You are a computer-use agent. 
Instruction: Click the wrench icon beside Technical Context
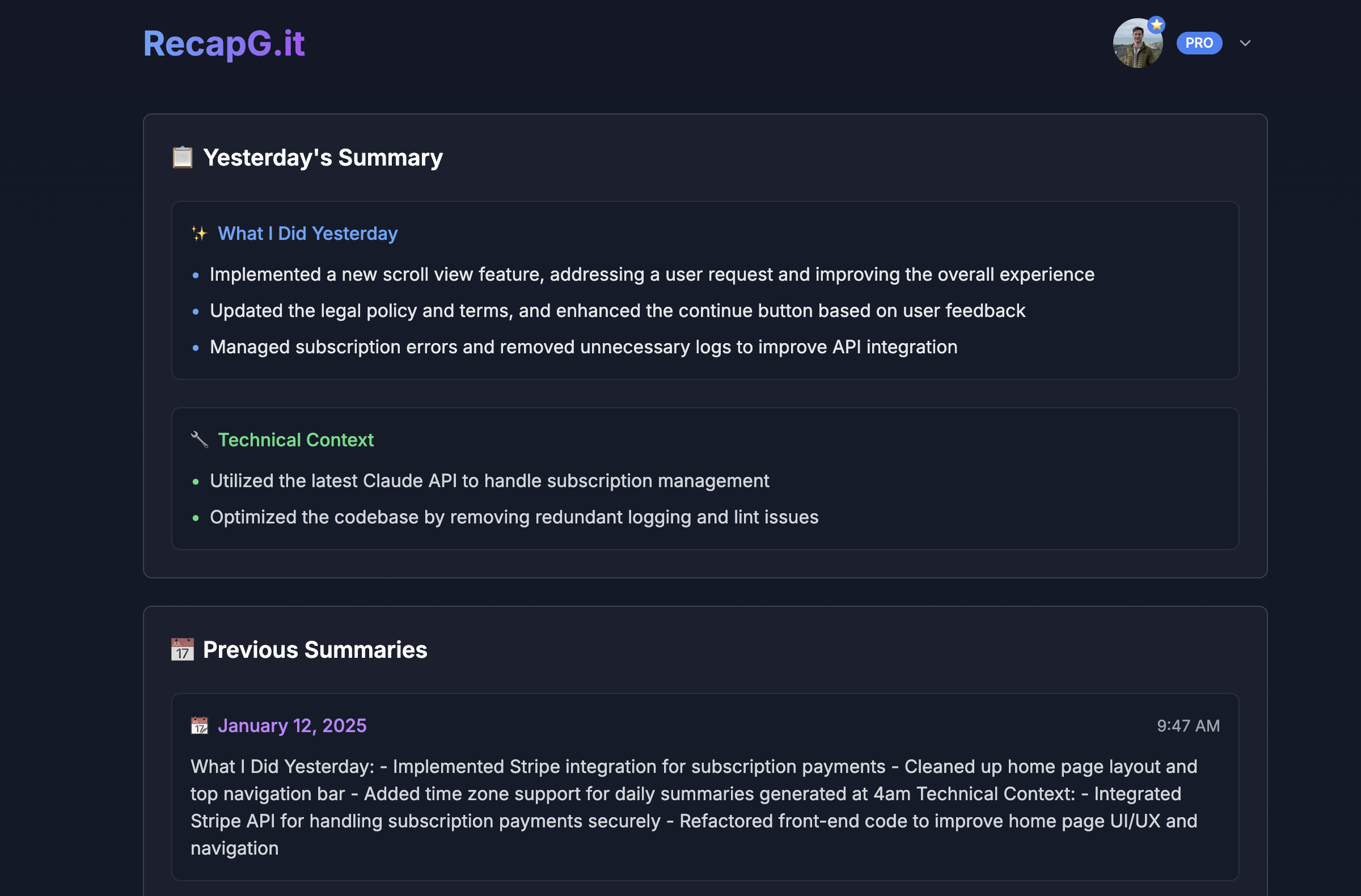click(x=199, y=439)
